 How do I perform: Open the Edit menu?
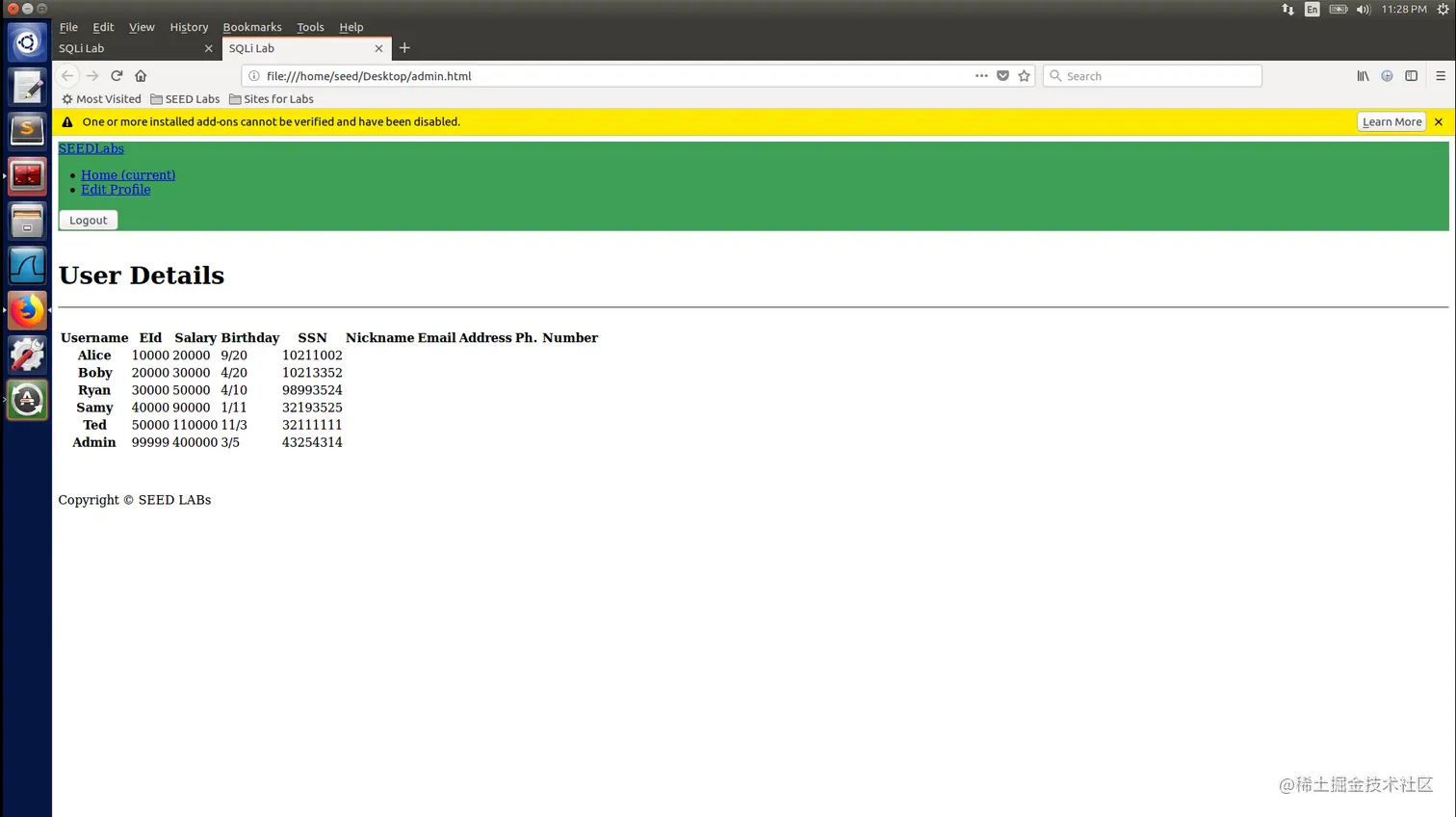click(x=103, y=27)
